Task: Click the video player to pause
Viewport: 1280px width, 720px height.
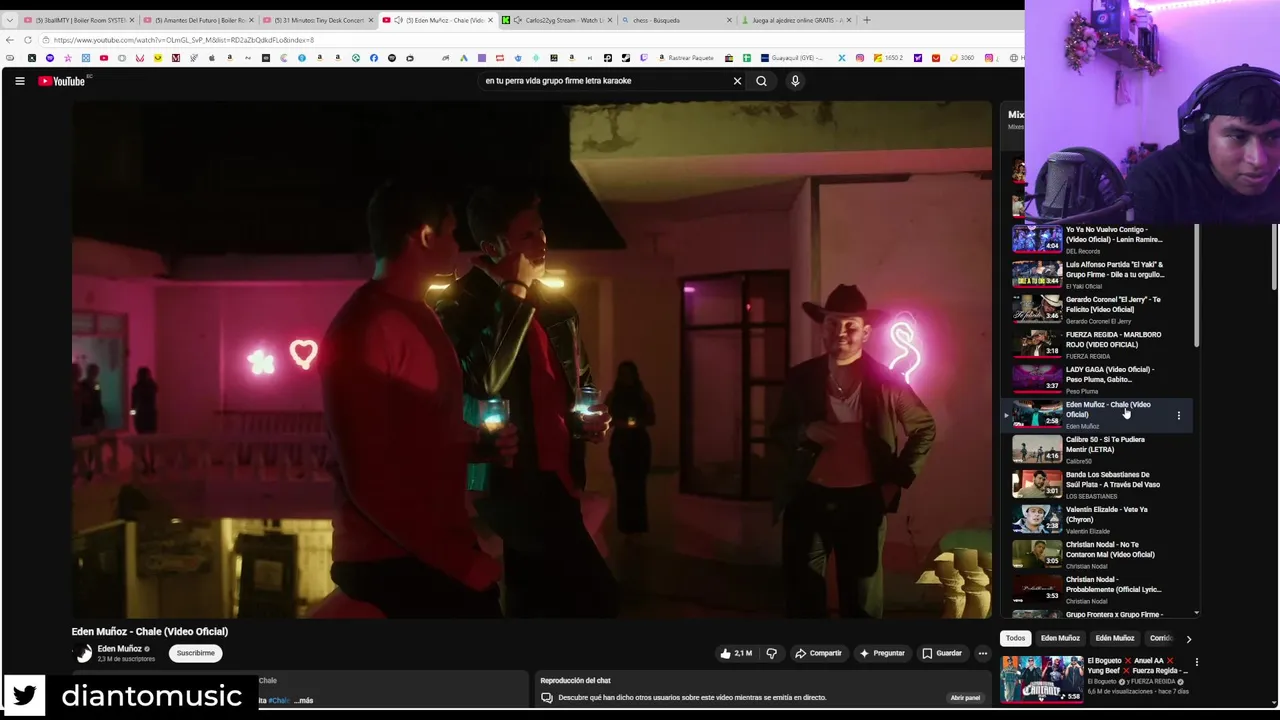Action: click(x=531, y=360)
